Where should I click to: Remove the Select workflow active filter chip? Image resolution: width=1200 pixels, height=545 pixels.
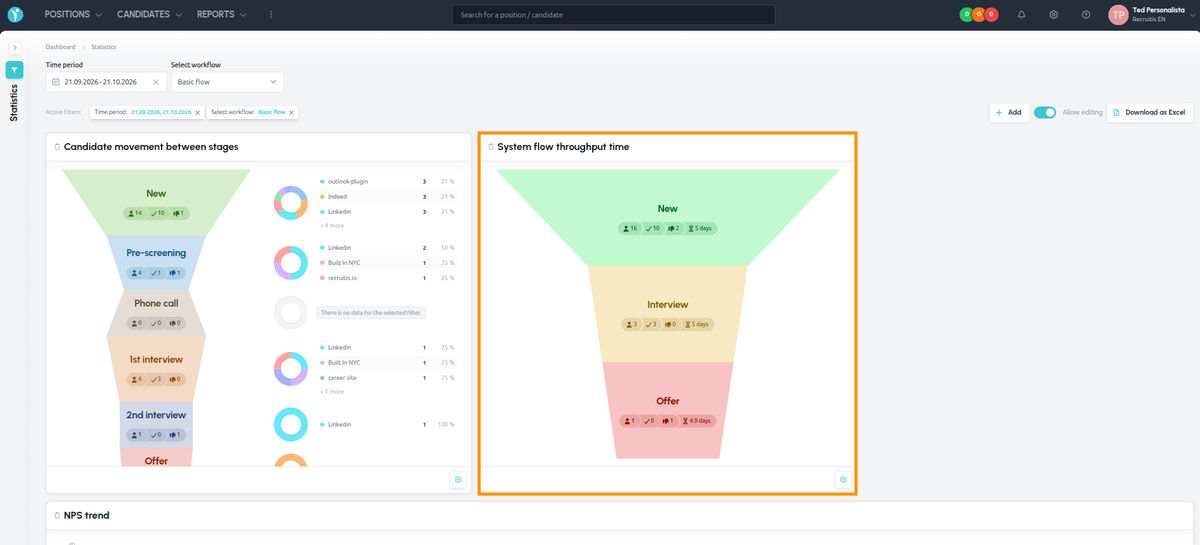coord(291,113)
